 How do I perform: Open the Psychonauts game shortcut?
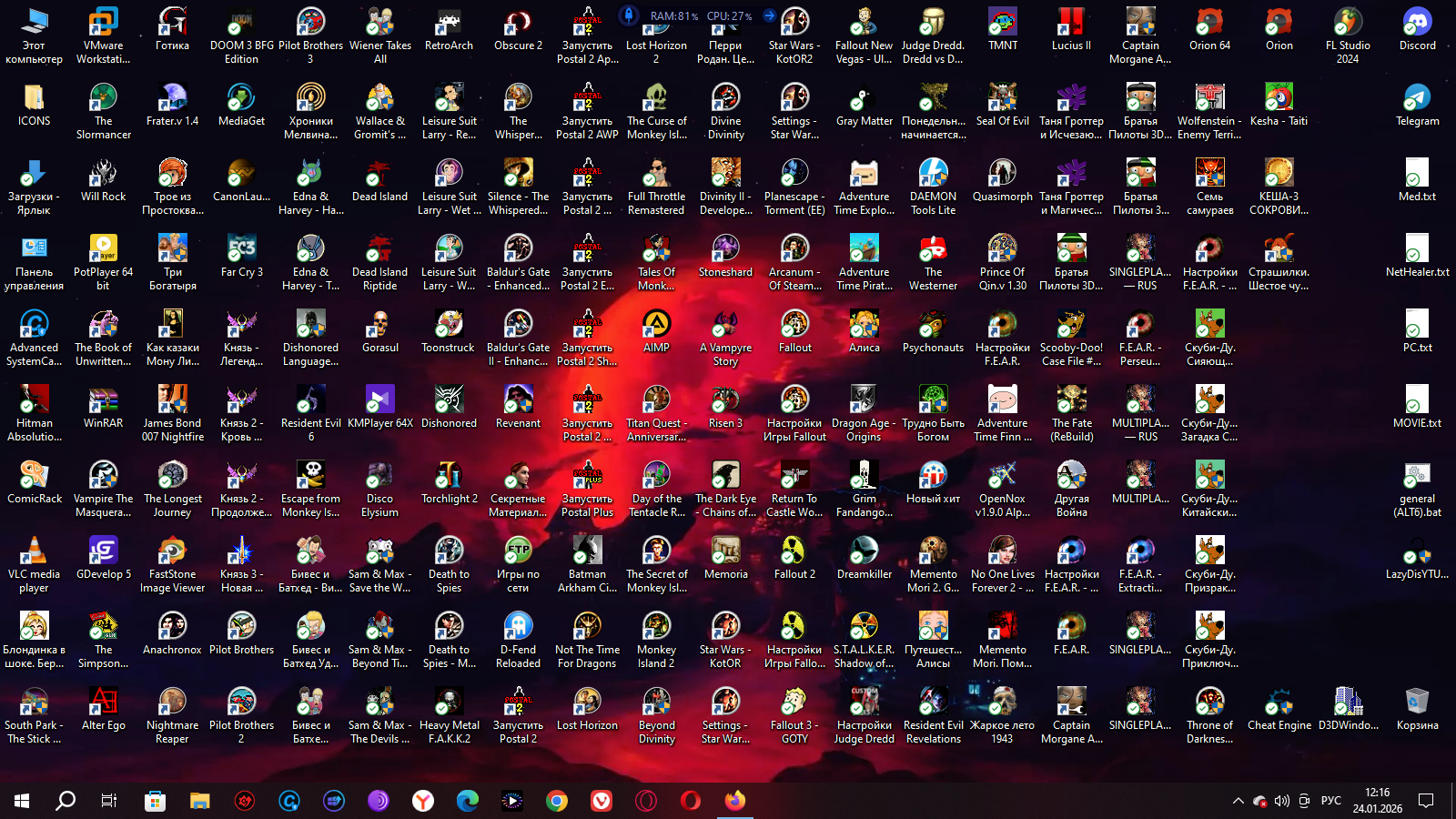(933, 330)
